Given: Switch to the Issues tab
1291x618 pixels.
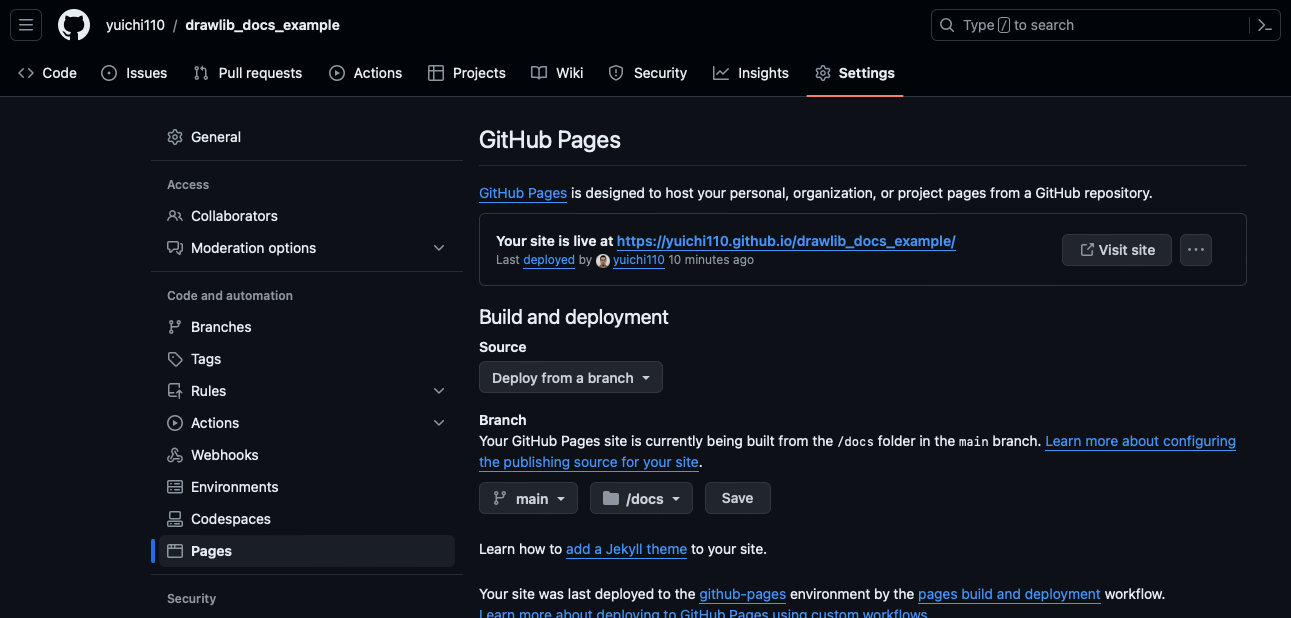Looking at the screenshot, I should tap(134, 73).
